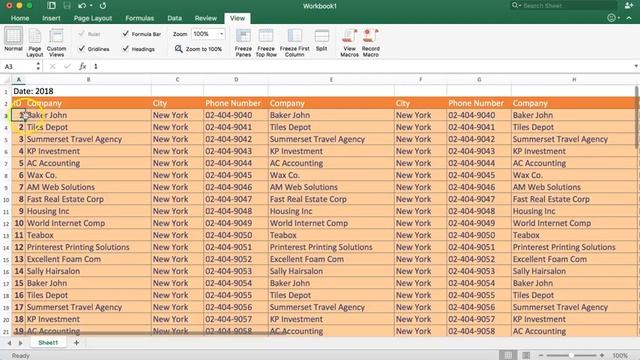Image resolution: width=640 pixels, height=360 pixels.
Task: Click '02-404-9052' in column G
Action: [471, 259]
